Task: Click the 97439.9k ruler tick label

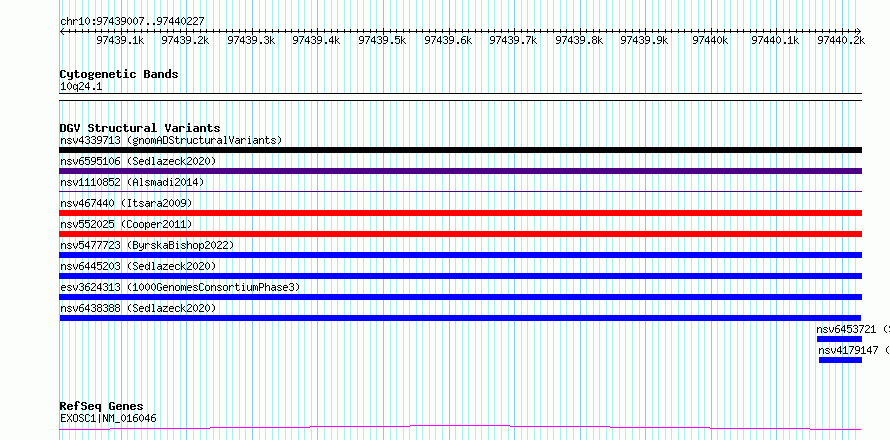Action: click(x=645, y=40)
